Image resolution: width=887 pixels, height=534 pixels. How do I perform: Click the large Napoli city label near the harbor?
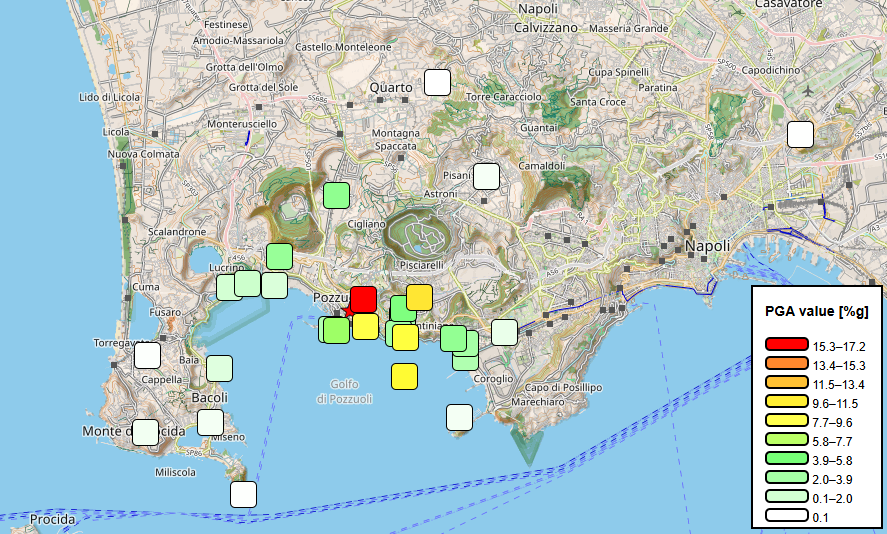point(707,246)
